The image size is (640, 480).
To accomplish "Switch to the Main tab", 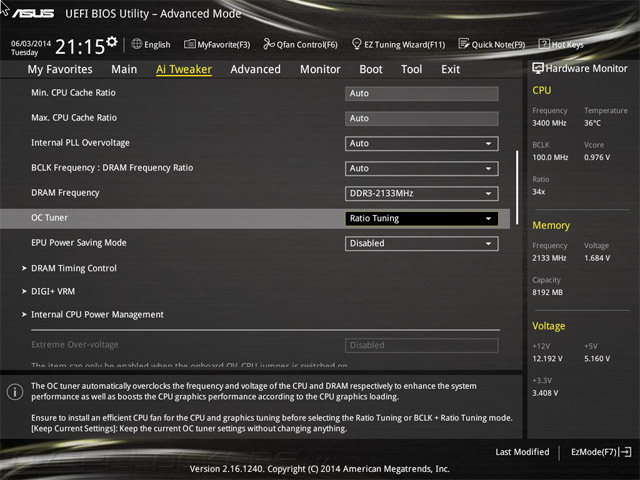I will tap(124, 69).
